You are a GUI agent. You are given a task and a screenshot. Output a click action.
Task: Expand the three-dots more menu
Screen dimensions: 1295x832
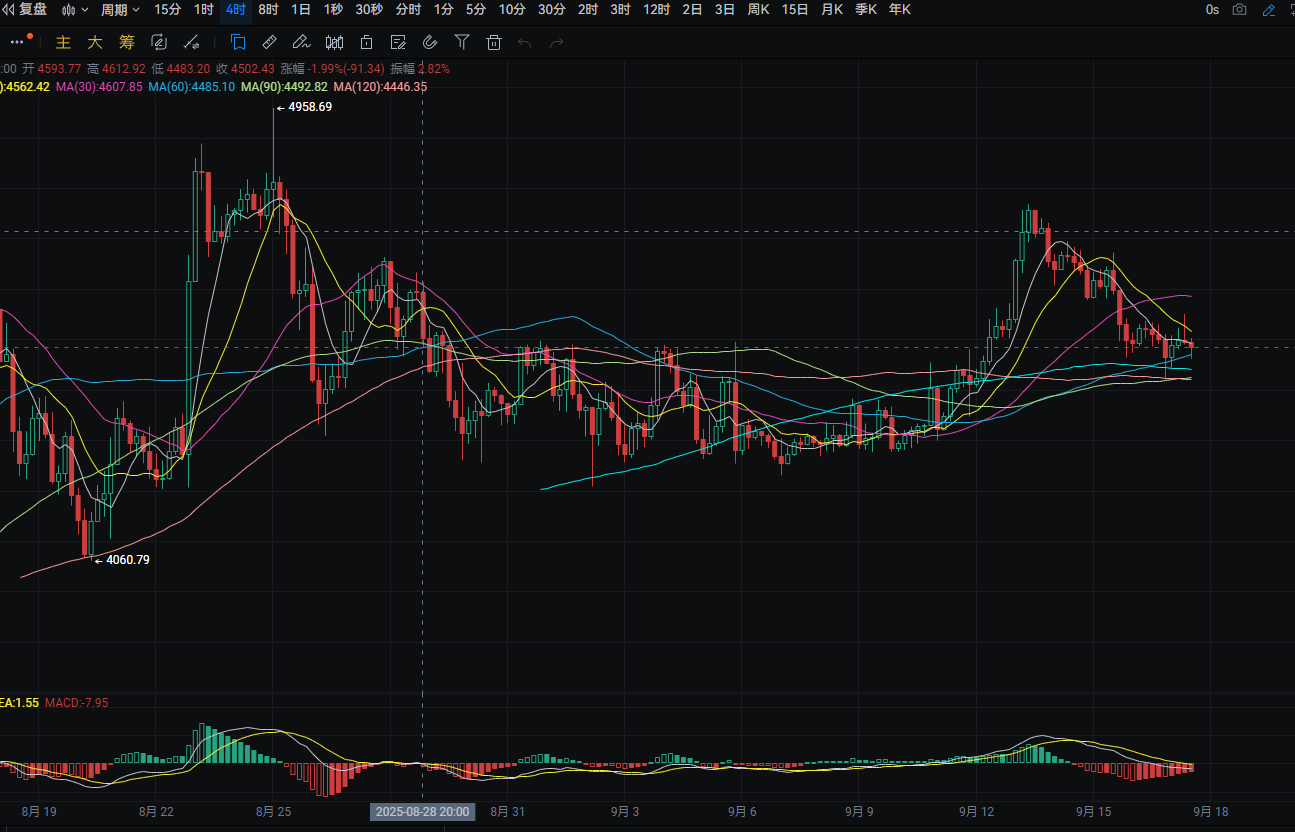[x=15, y=42]
